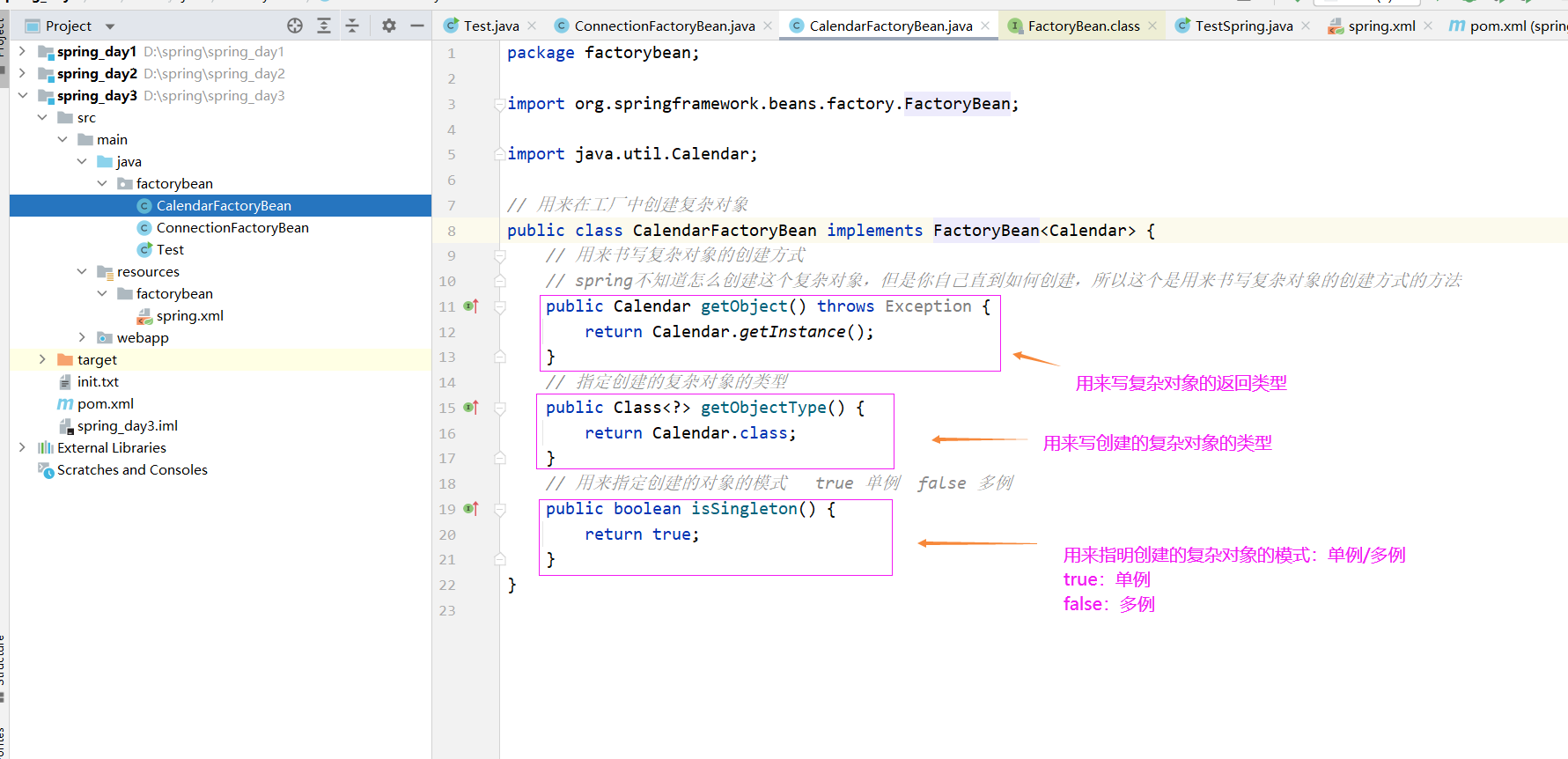Screen dimensions: 1568x759
Task: Click the CalendarFactoryBean class name on line 8
Action: [x=725, y=231]
